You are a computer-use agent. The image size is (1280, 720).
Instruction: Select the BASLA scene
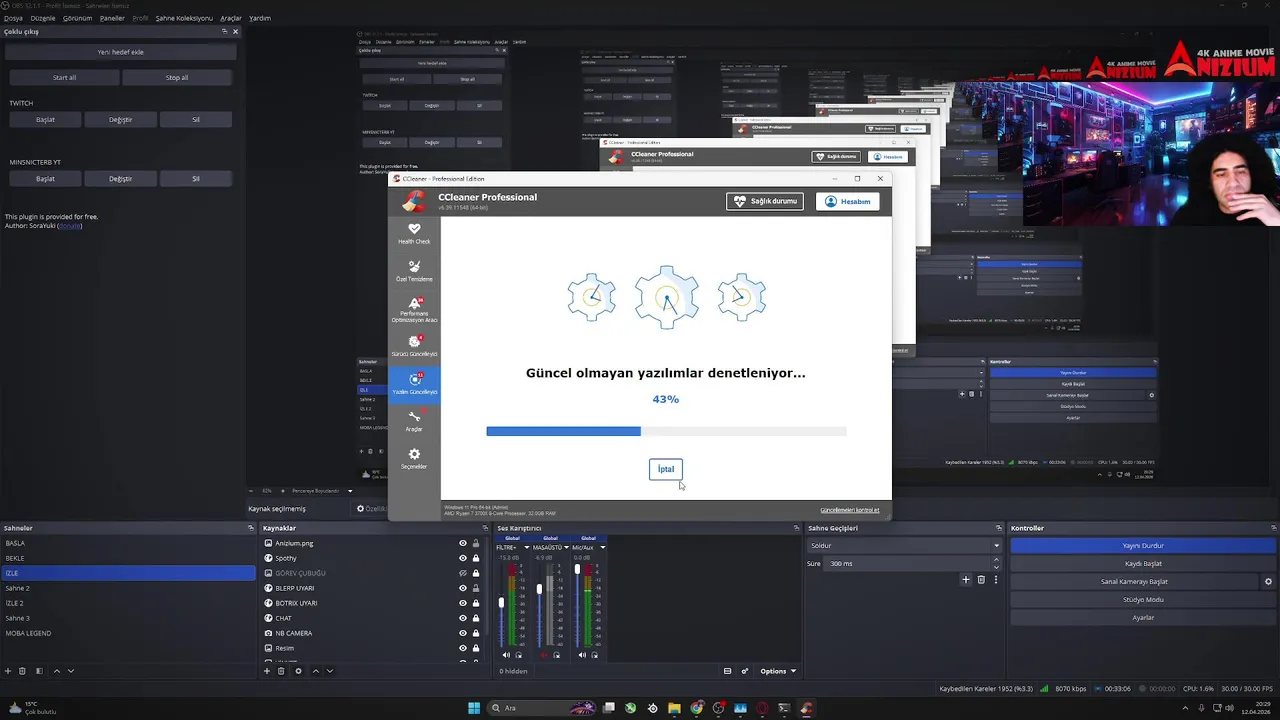[x=128, y=543]
